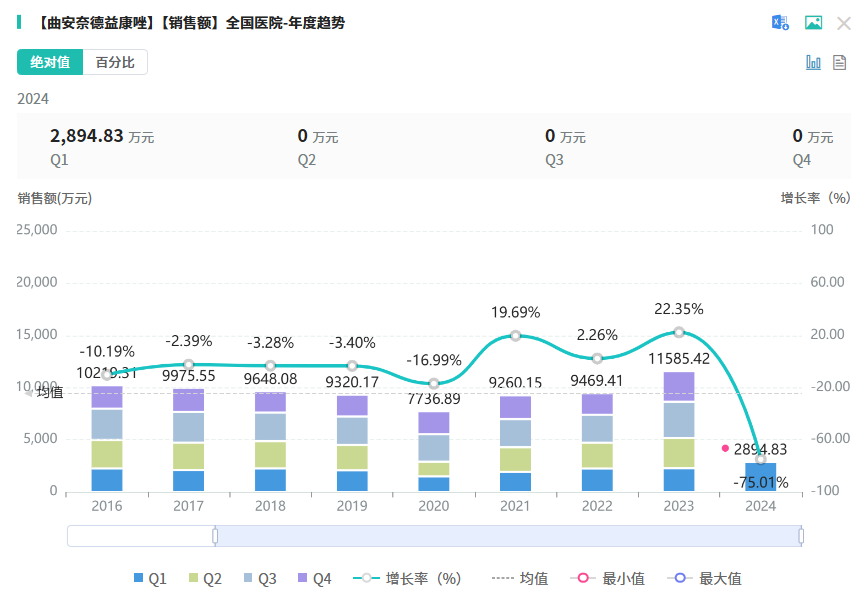Toggle Q1 series in legend
This screenshot has height=602, width=851.
pos(150,578)
